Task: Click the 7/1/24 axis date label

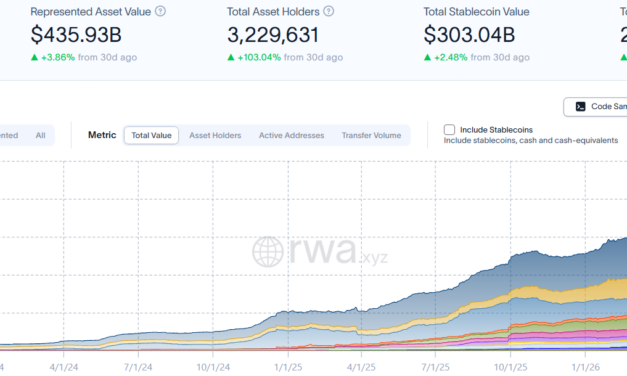Action: (x=138, y=367)
